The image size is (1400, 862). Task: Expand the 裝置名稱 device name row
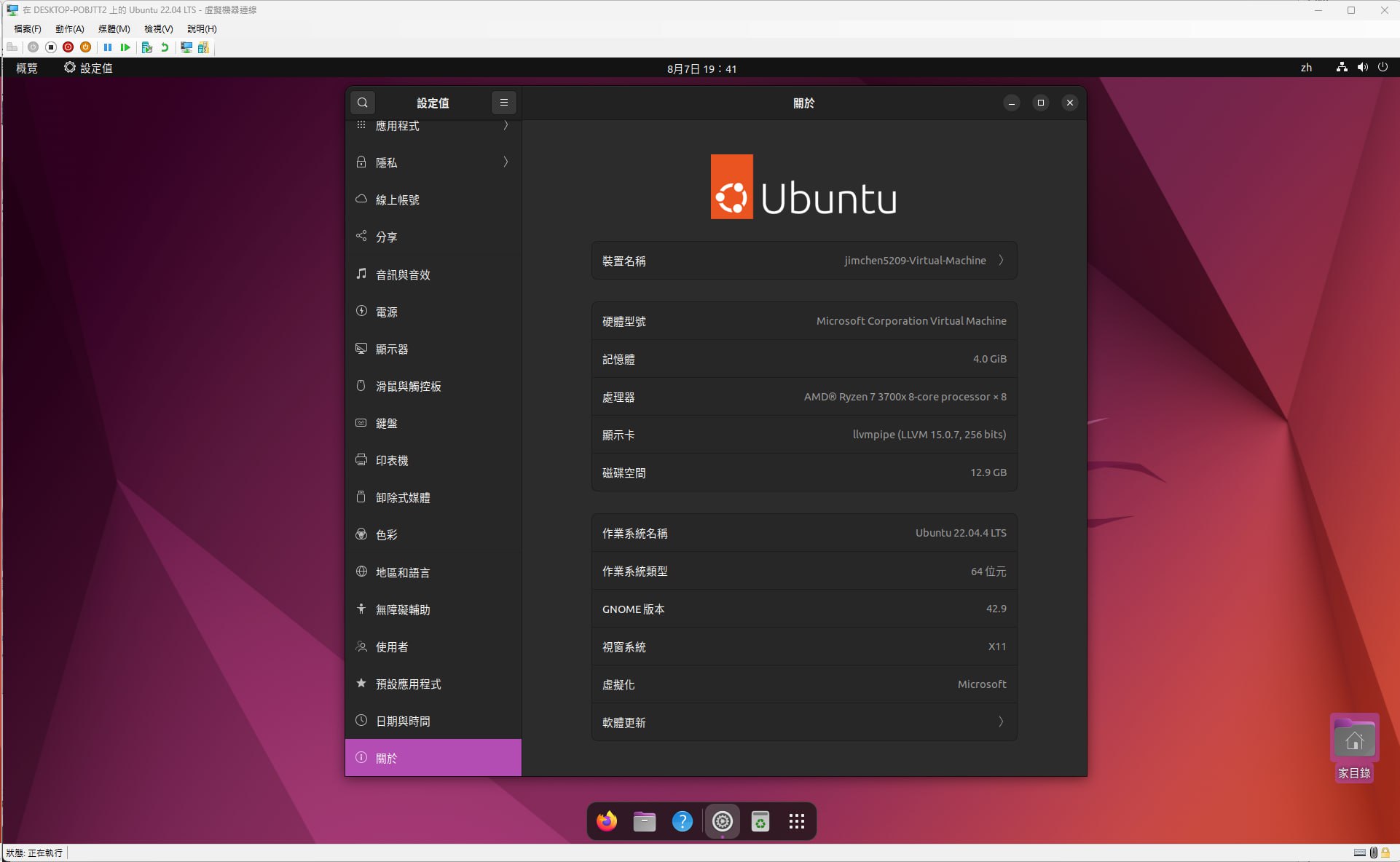(x=804, y=261)
